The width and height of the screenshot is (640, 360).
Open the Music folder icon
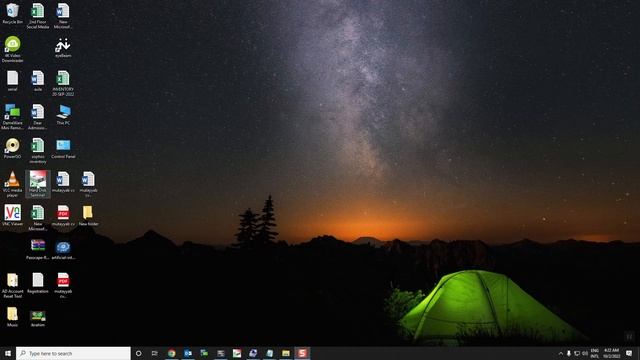point(12,317)
